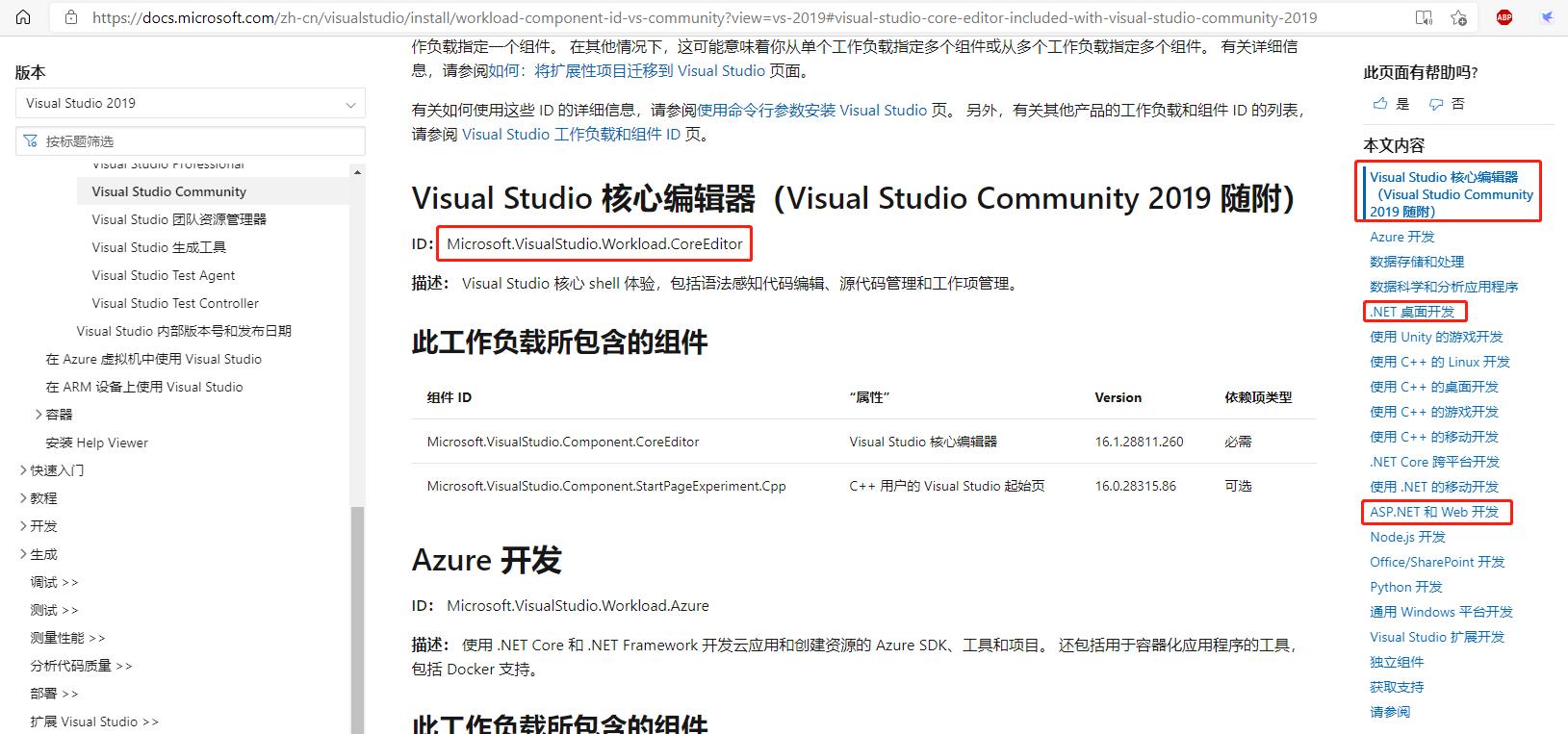Viewport: 1568px width, 734px height.
Task: Open 安装 Help Viewer item
Action: 97,443
